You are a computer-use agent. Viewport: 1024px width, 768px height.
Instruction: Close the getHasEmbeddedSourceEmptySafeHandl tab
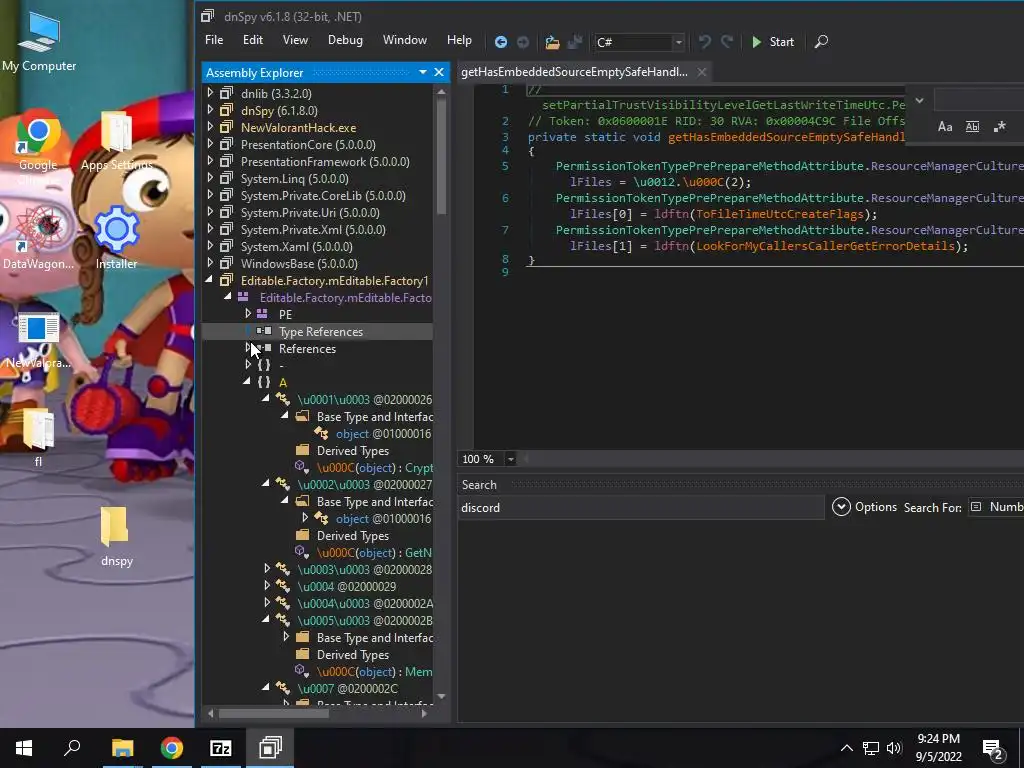[701, 72]
